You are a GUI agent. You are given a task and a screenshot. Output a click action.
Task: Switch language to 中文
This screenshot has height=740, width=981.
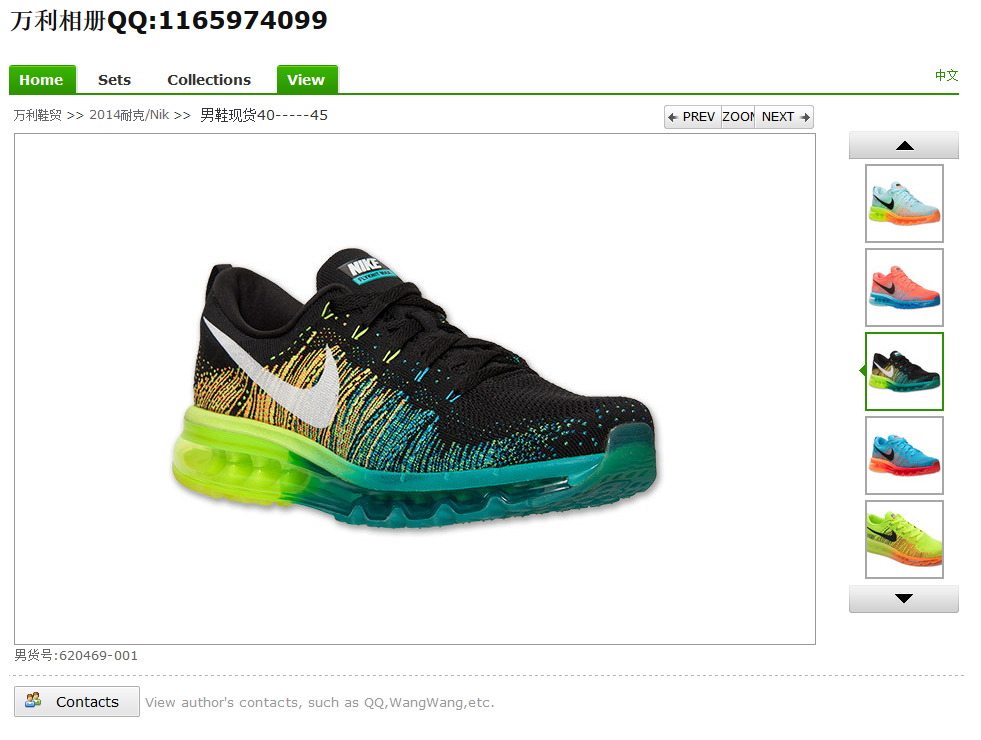pos(947,76)
